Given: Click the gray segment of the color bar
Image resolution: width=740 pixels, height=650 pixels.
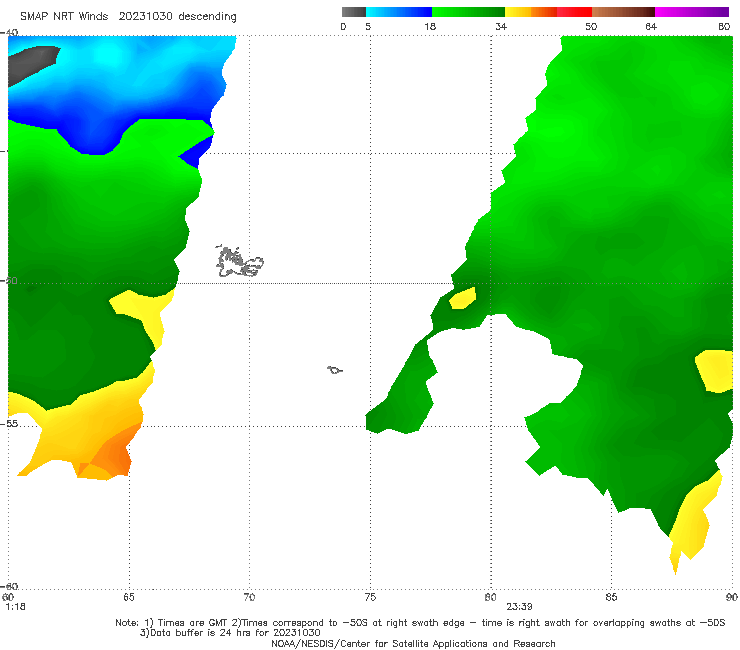Looking at the screenshot, I should pos(354,12).
